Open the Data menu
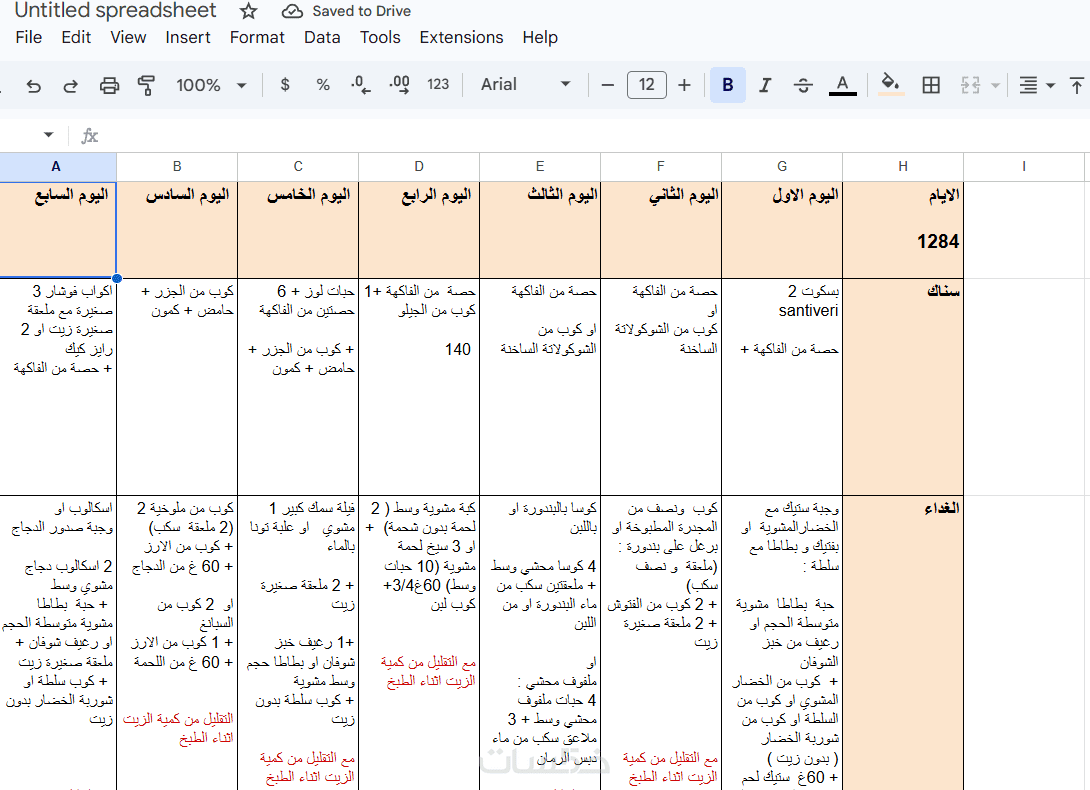Image resolution: width=1090 pixels, height=790 pixels. pos(322,38)
